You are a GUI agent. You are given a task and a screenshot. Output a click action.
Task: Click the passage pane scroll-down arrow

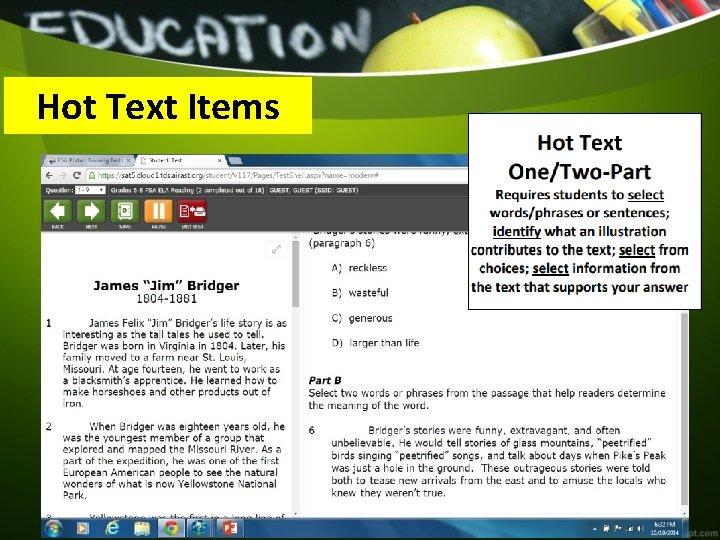point(296,514)
